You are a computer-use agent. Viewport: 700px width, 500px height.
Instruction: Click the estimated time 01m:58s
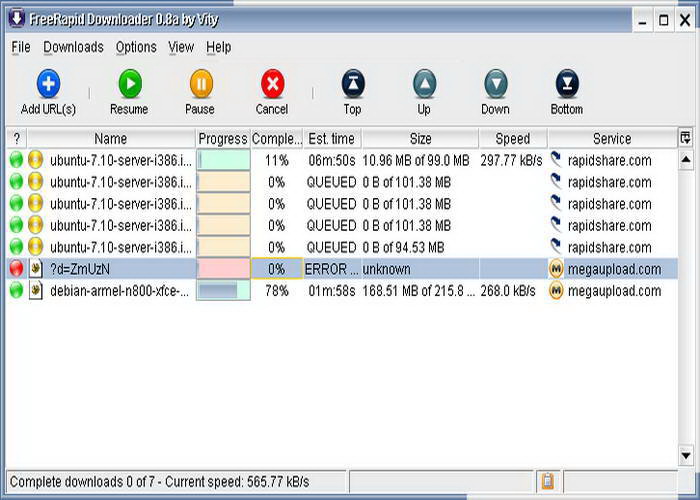tap(332, 291)
